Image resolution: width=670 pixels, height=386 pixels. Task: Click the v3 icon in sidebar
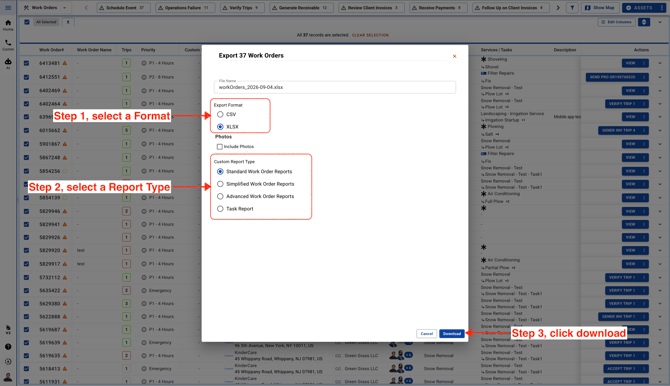(8, 330)
